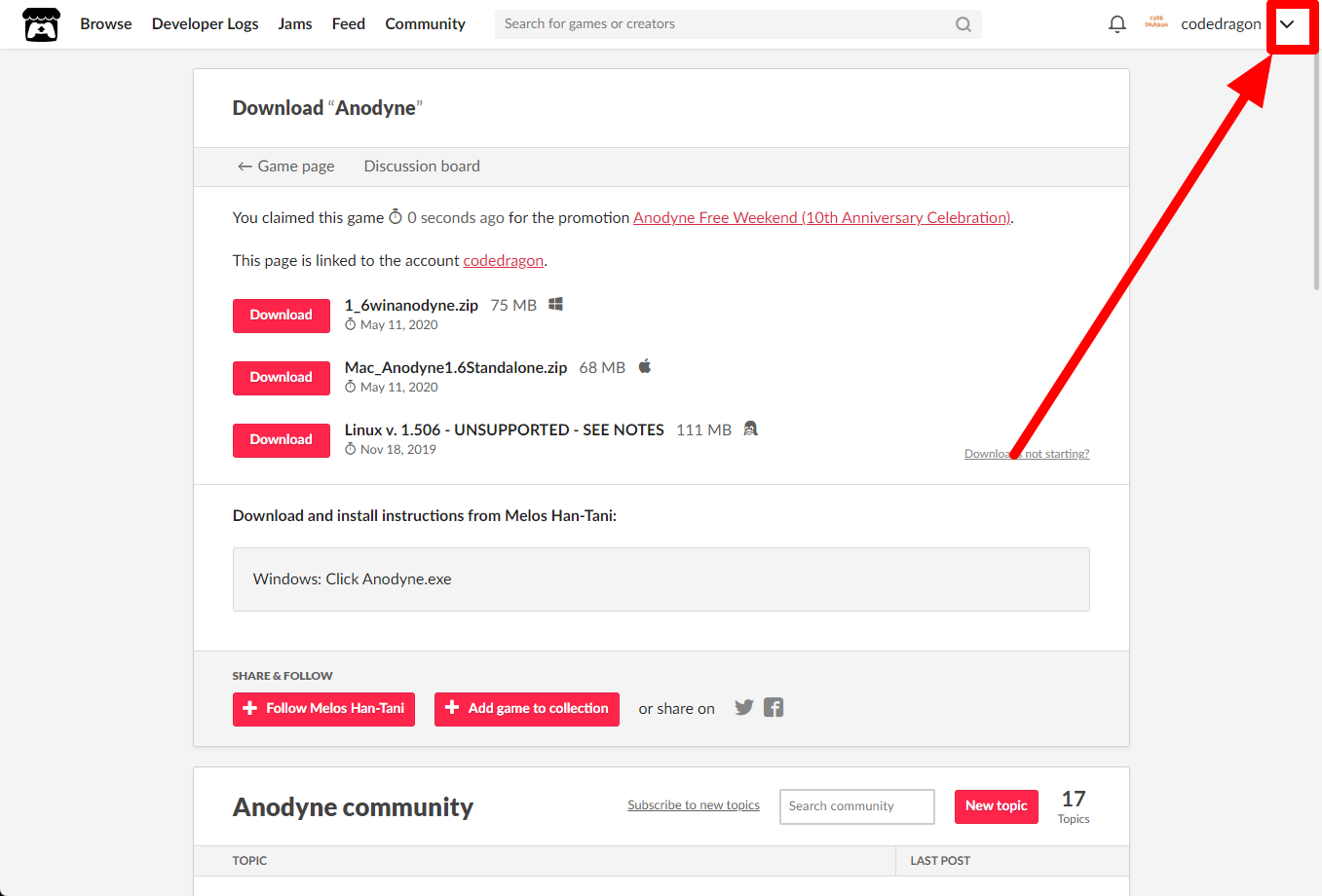
Task: Follow Melos Han-Tani
Action: (x=323, y=709)
